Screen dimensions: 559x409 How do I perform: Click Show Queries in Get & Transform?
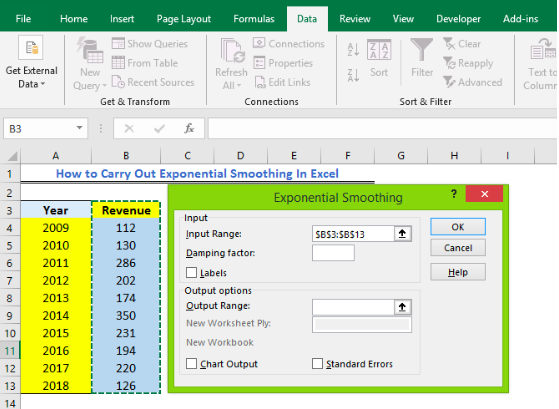pos(150,44)
